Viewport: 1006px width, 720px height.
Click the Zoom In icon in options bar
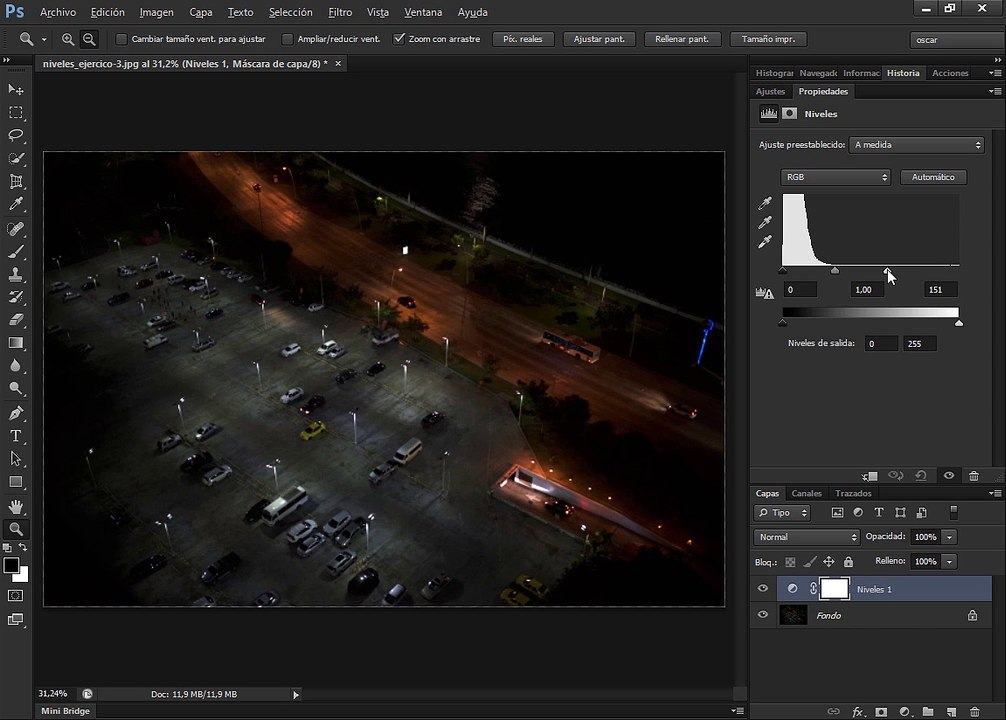(x=67, y=39)
